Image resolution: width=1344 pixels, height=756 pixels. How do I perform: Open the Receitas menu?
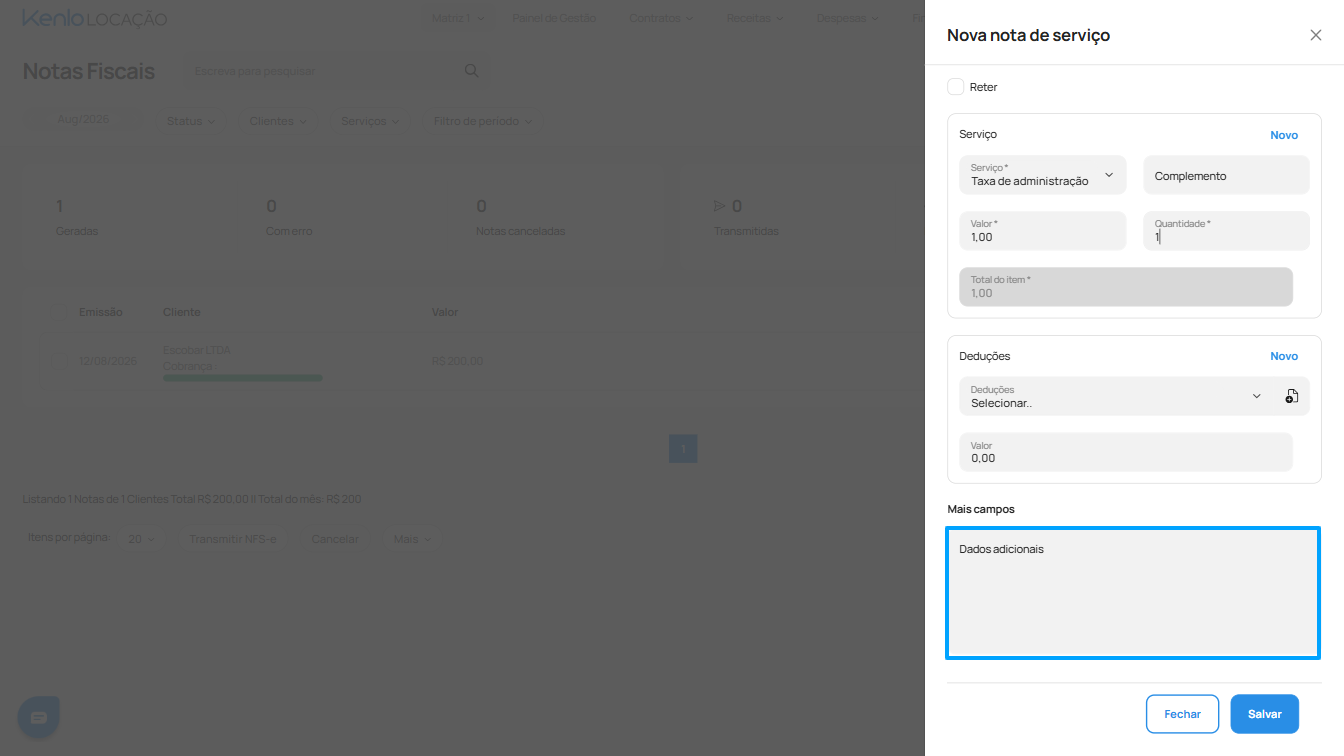click(756, 18)
